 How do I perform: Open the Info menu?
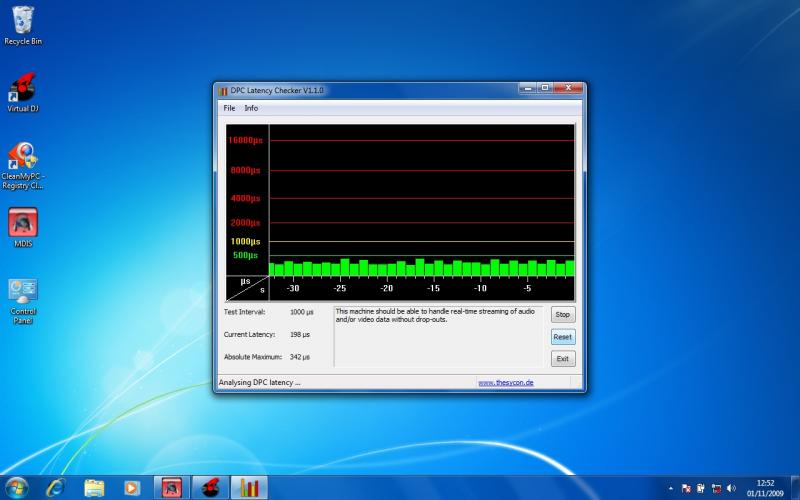coord(251,108)
